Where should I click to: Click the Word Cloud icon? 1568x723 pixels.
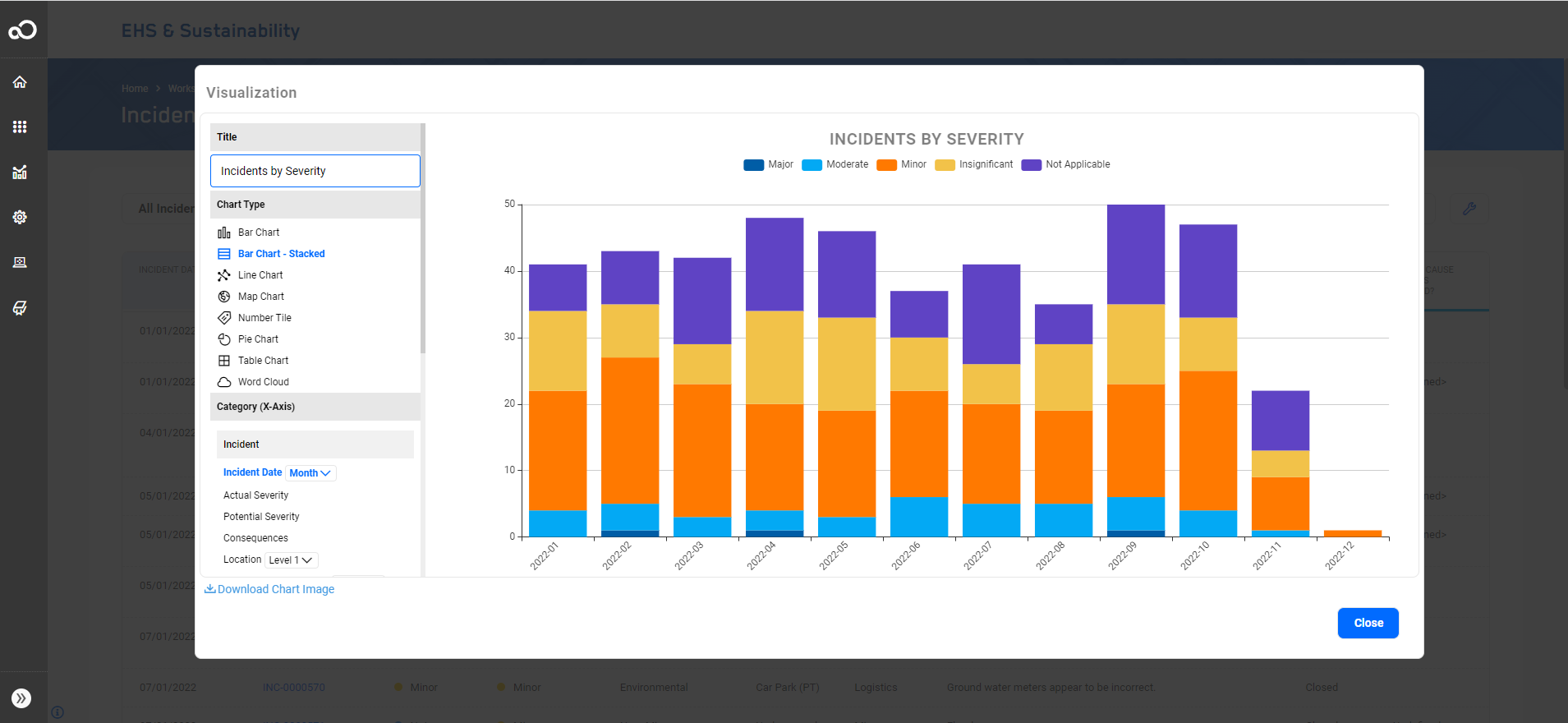coord(224,382)
